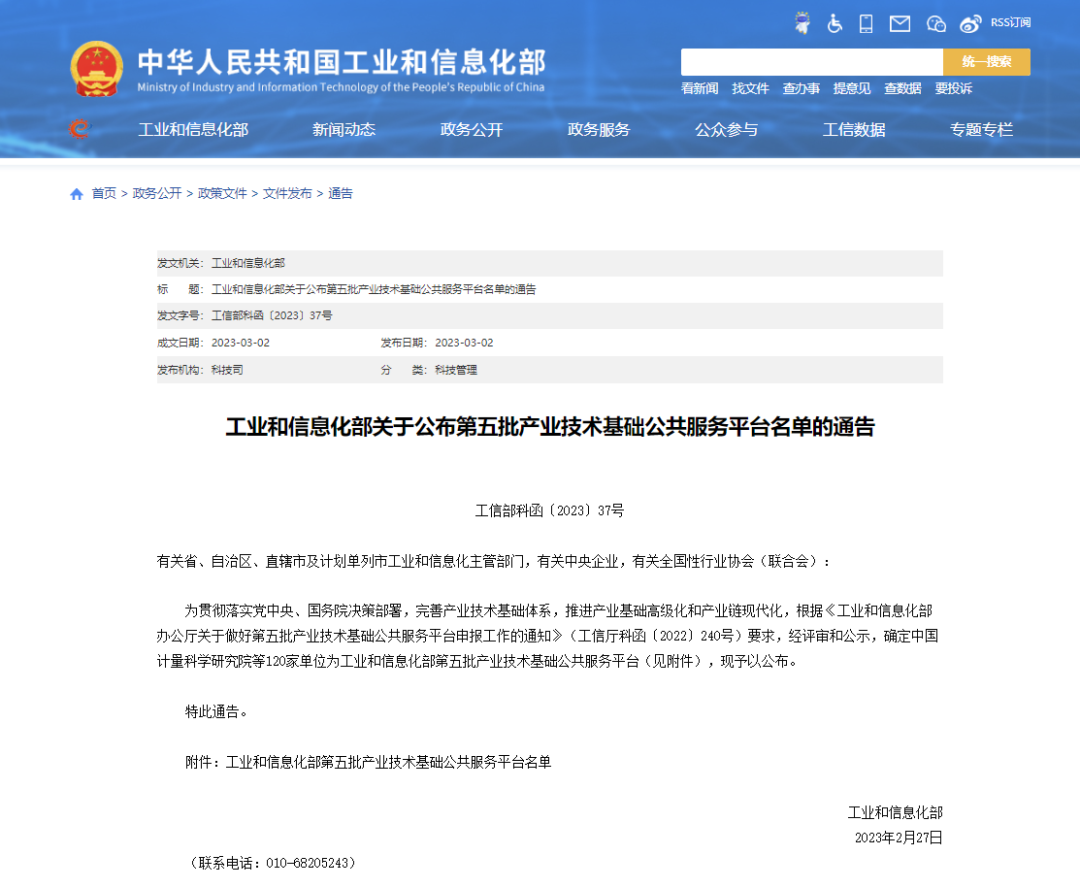Click 发文字号 value 工信部科函〔2023〕37号 in table

(271, 316)
